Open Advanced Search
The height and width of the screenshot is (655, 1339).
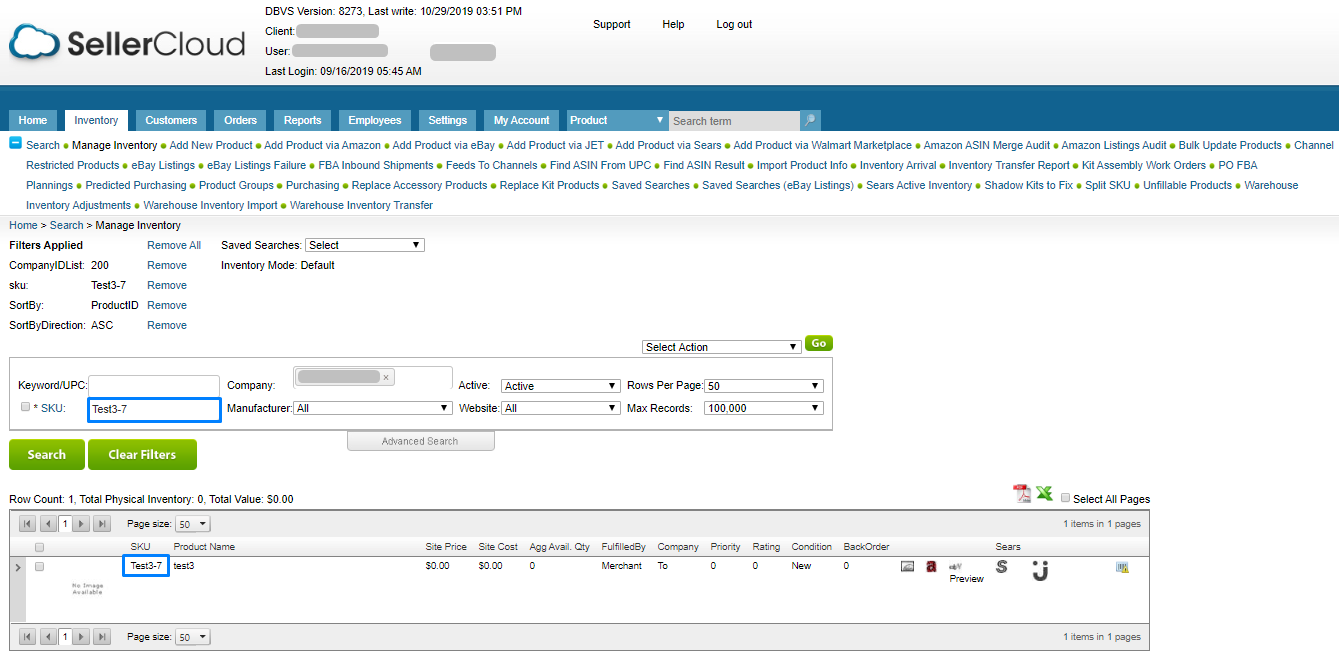tap(420, 441)
